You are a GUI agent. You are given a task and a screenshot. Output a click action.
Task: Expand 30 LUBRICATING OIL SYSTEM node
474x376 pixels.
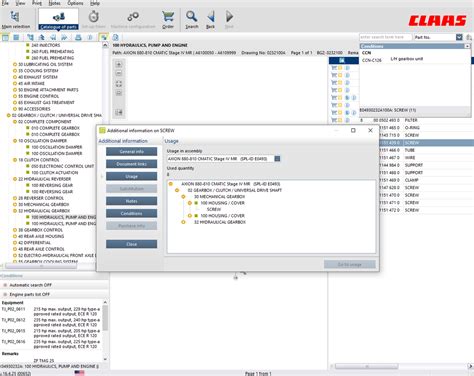[15, 64]
